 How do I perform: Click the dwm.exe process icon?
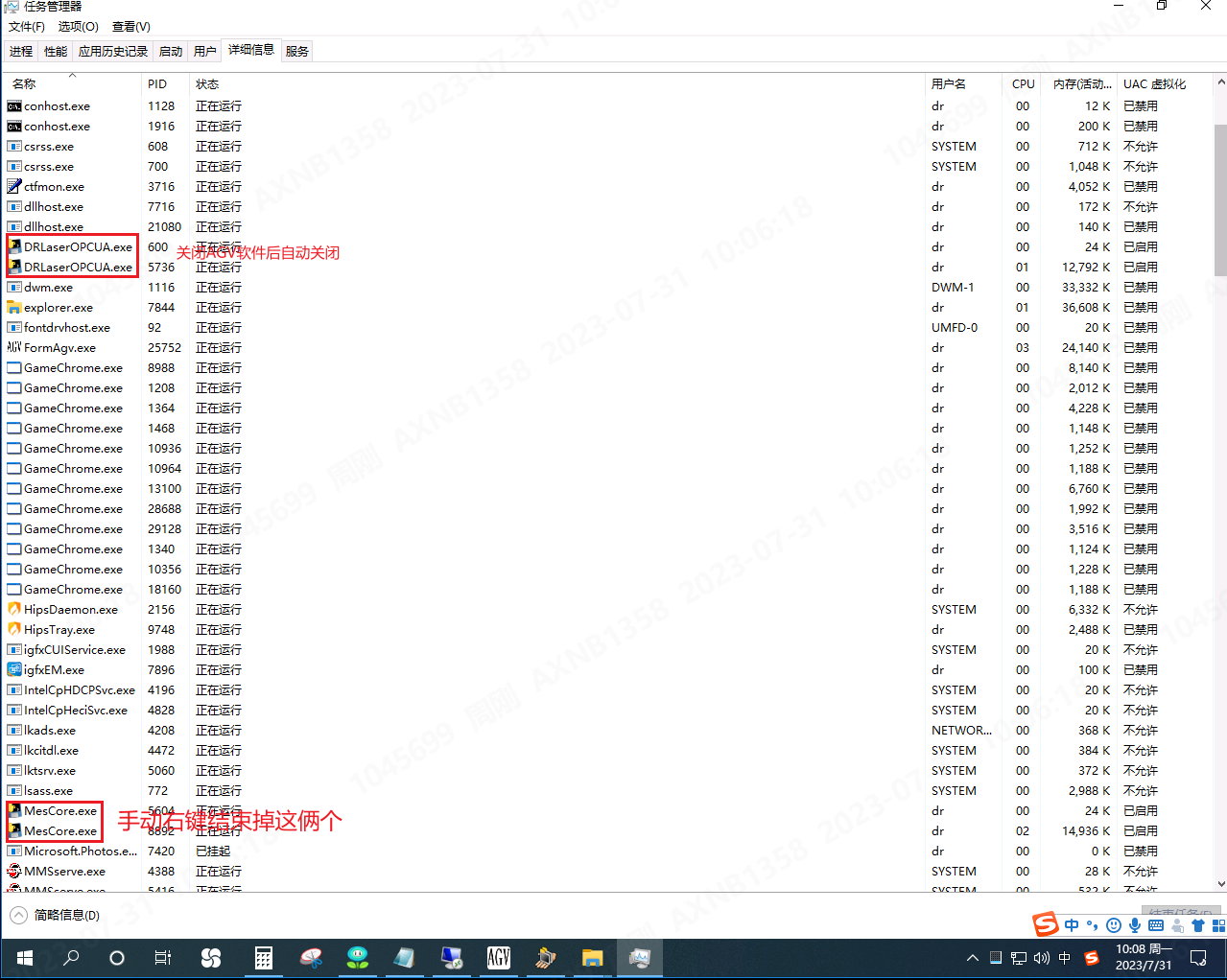pyautogui.click(x=14, y=287)
